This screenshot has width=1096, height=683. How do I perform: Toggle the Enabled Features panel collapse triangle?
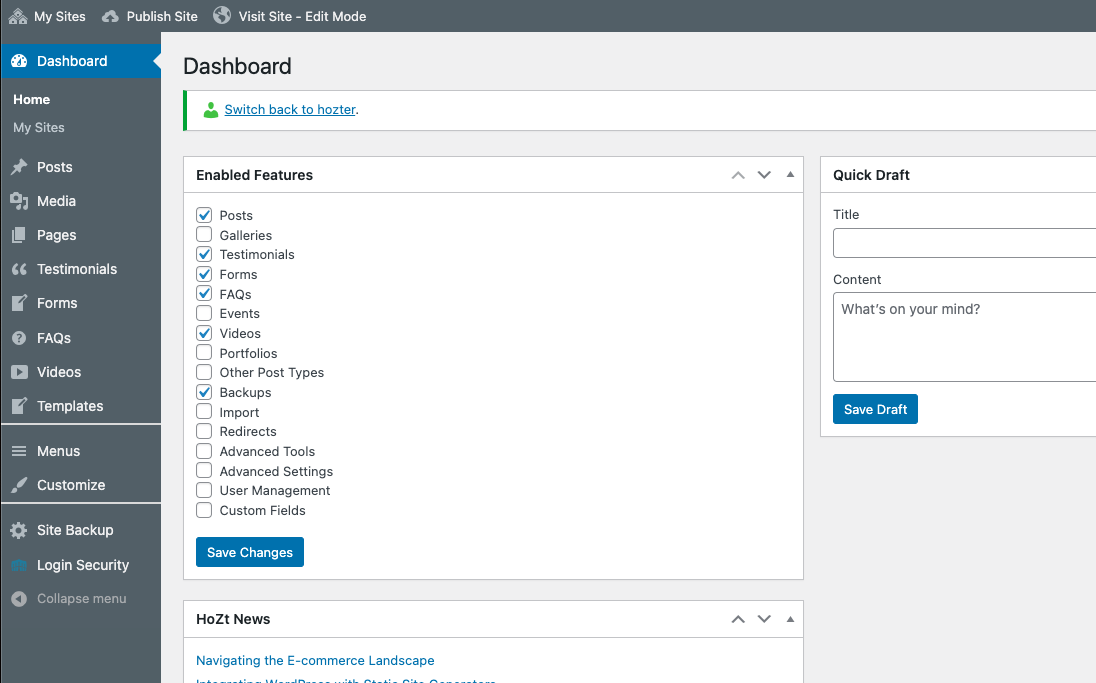(x=790, y=175)
